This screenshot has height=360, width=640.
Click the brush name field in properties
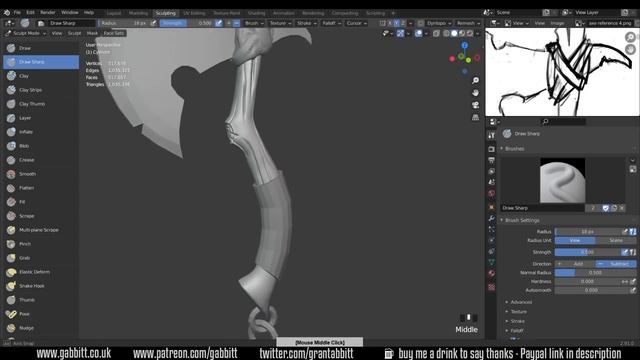pyautogui.click(x=543, y=208)
